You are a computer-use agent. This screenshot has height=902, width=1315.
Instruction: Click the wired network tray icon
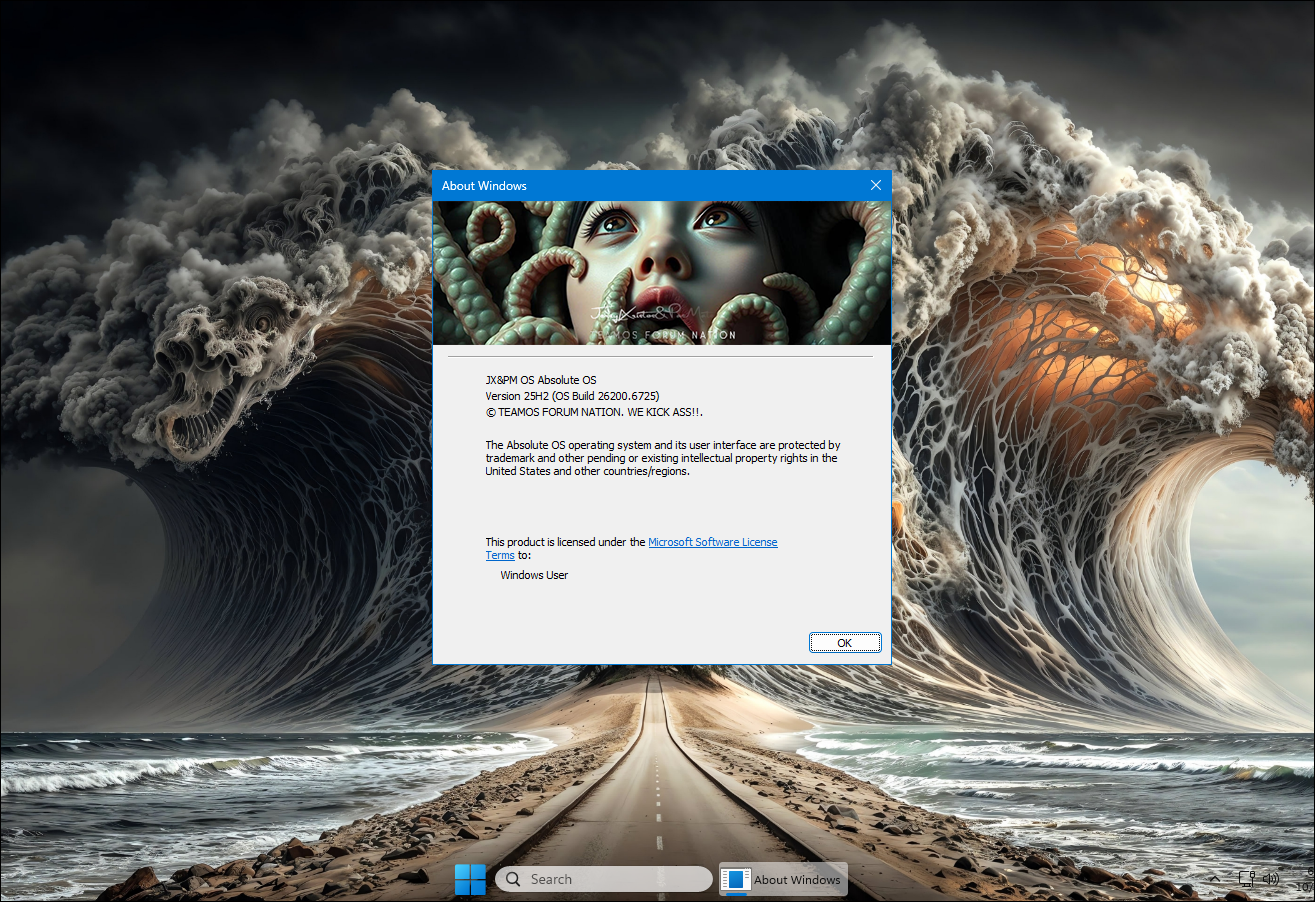pyautogui.click(x=1246, y=879)
